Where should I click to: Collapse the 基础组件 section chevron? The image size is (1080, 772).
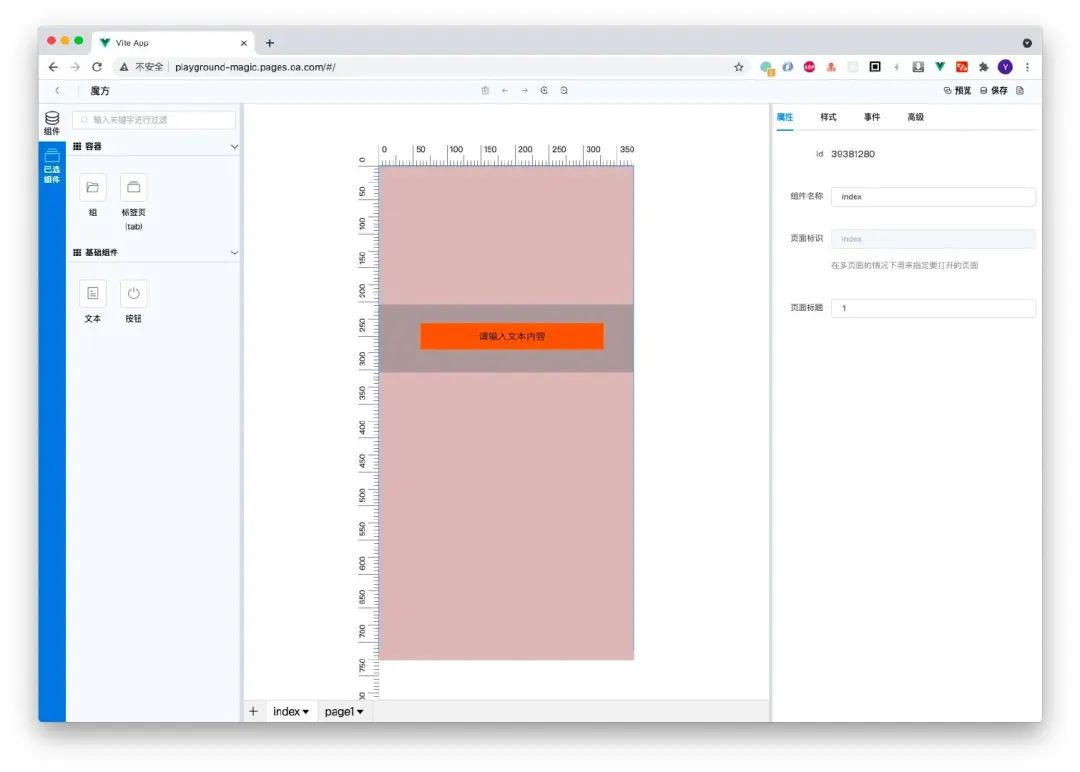click(234, 253)
